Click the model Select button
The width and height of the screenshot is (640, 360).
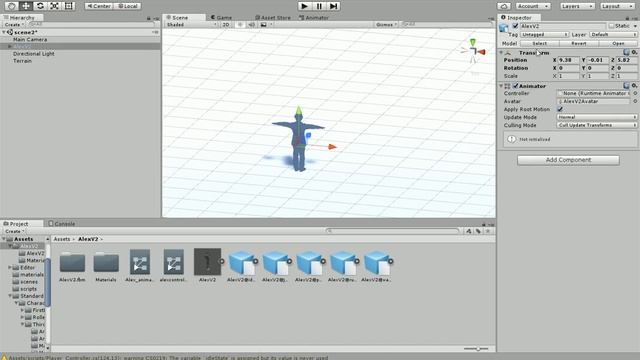pyautogui.click(x=539, y=43)
